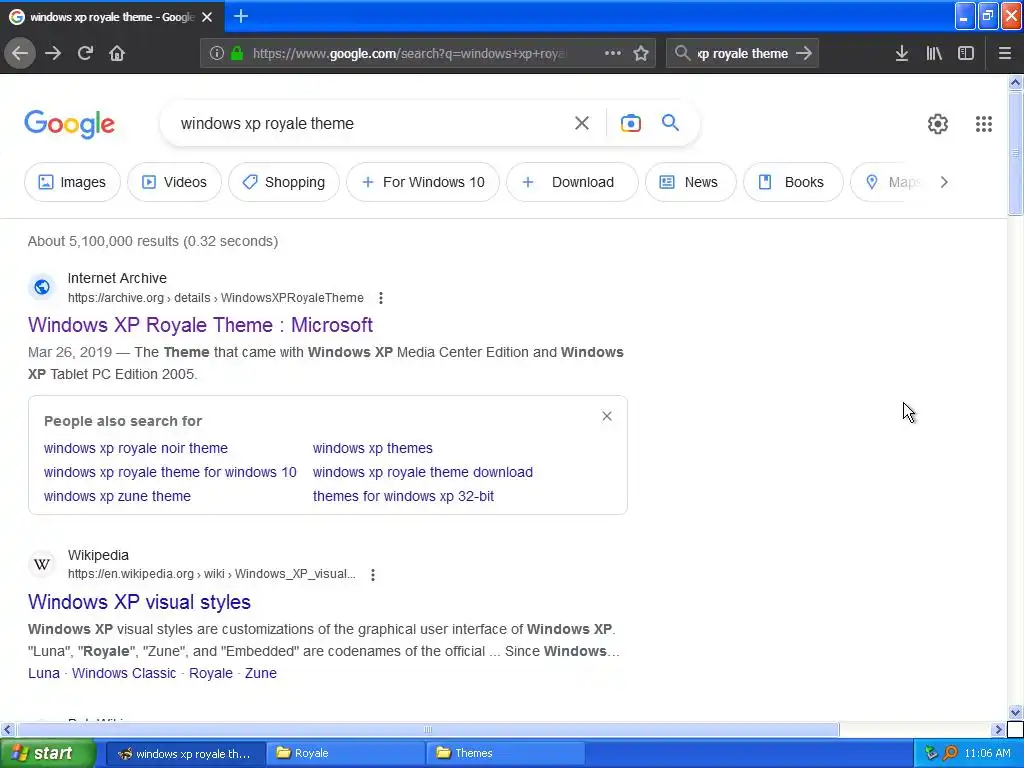Search by image with camera icon
This screenshot has height=768, width=1024.
coord(631,123)
